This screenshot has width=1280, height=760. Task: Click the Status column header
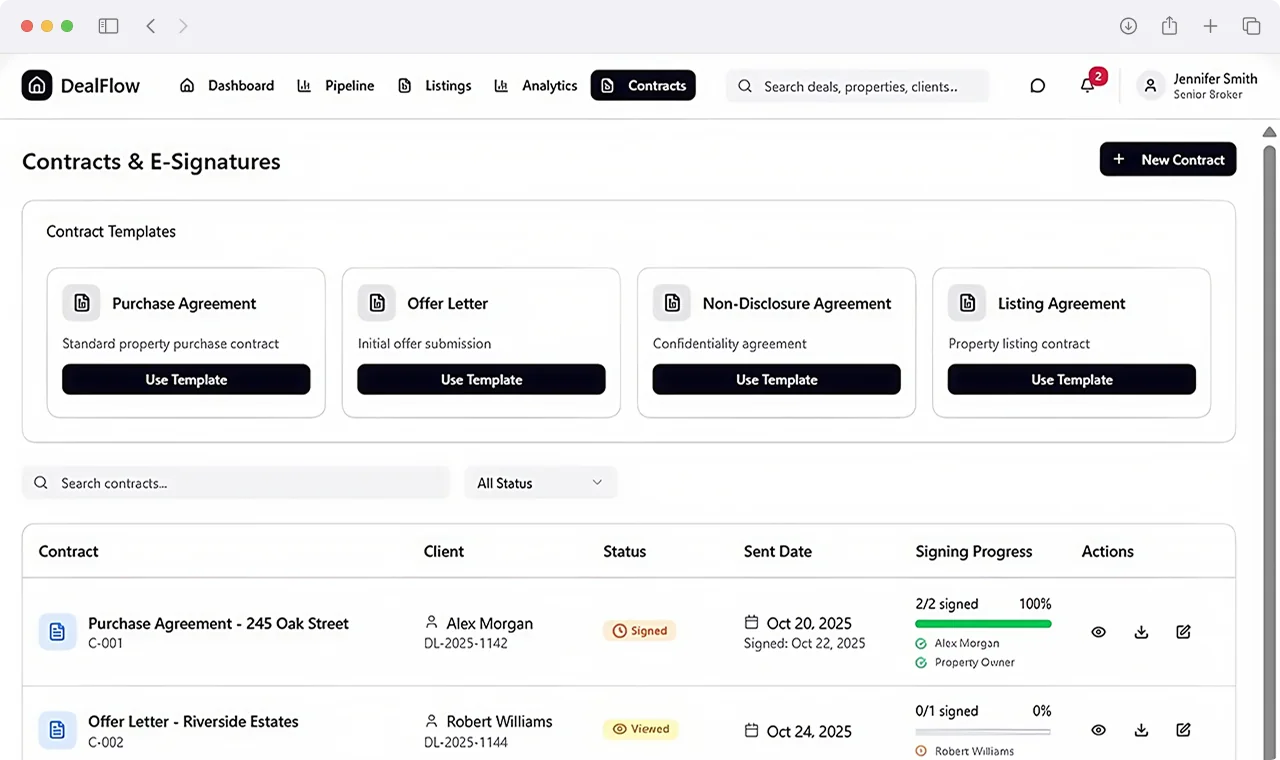[x=624, y=551]
